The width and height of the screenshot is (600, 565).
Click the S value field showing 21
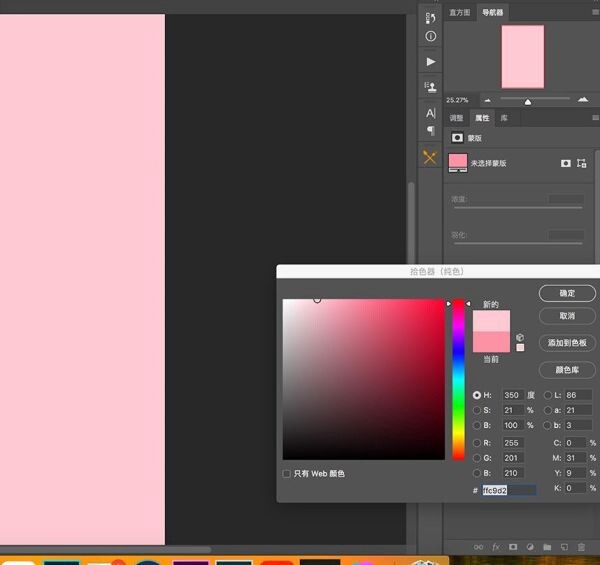coord(513,410)
